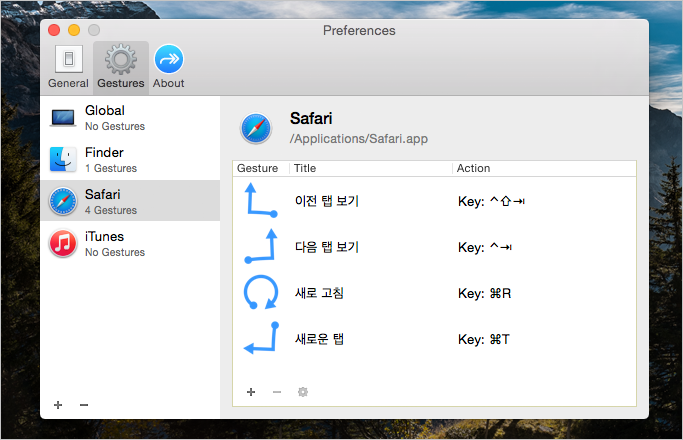
Task: Add a new application with sidebar plus button
Action: tap(58, 405)
